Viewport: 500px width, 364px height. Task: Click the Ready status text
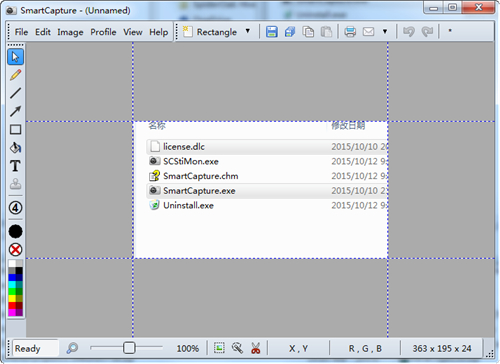pyautogui.click(x=27, y=349)
